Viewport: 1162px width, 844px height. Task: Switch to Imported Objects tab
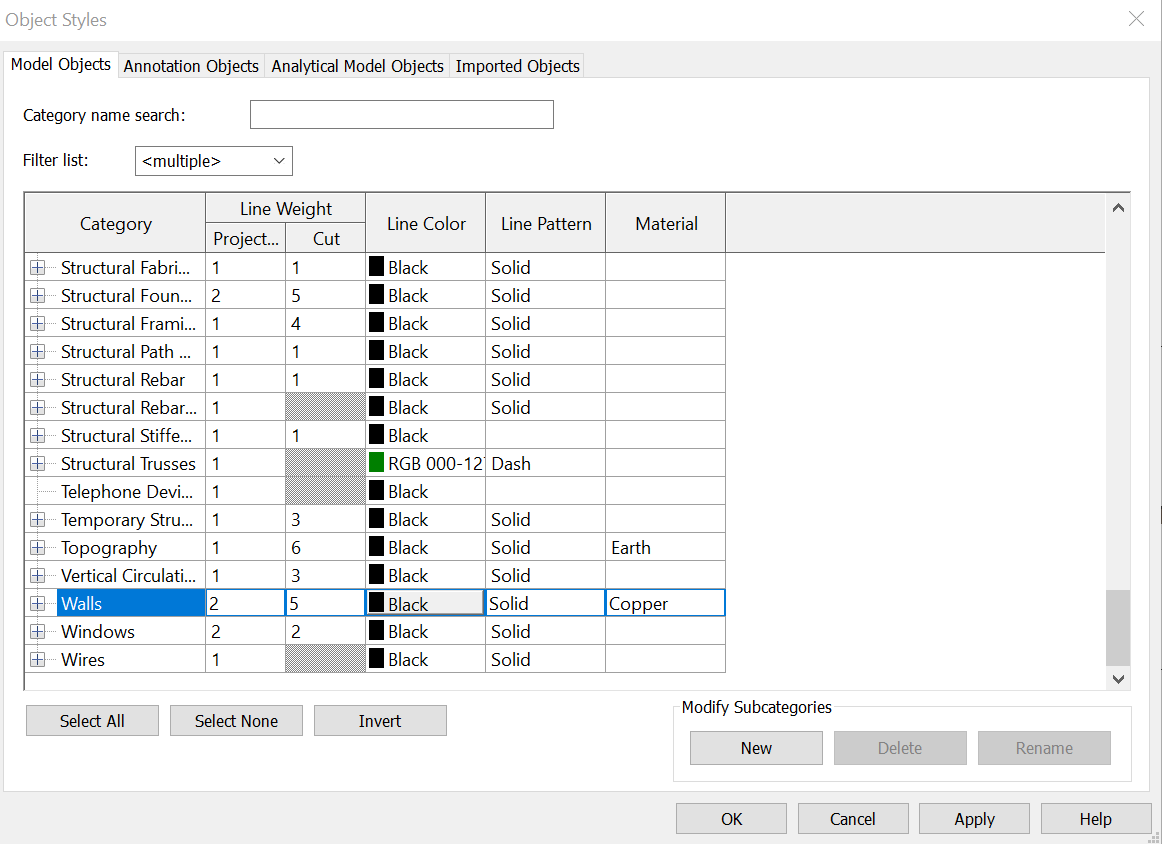click(x=517, y=66)
